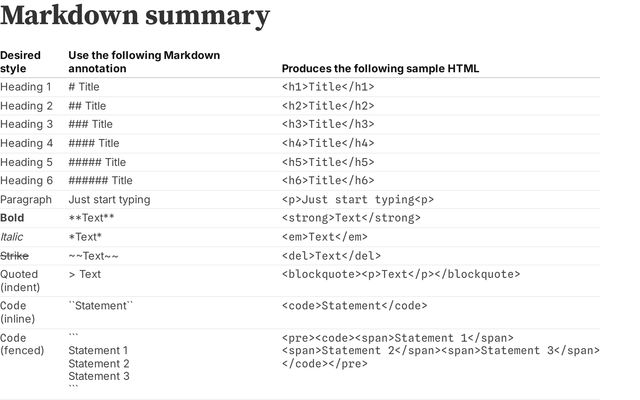Click the "Markdown summary" page heading

[135, 17]
